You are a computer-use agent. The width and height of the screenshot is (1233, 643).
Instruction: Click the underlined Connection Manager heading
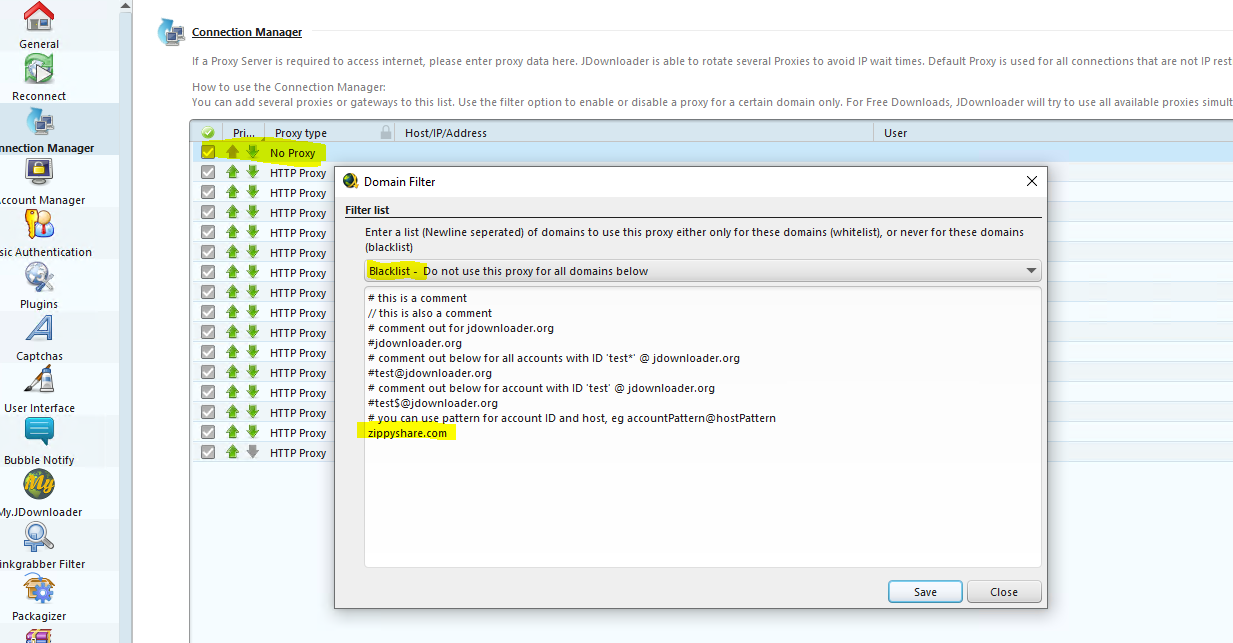[247, 32]
